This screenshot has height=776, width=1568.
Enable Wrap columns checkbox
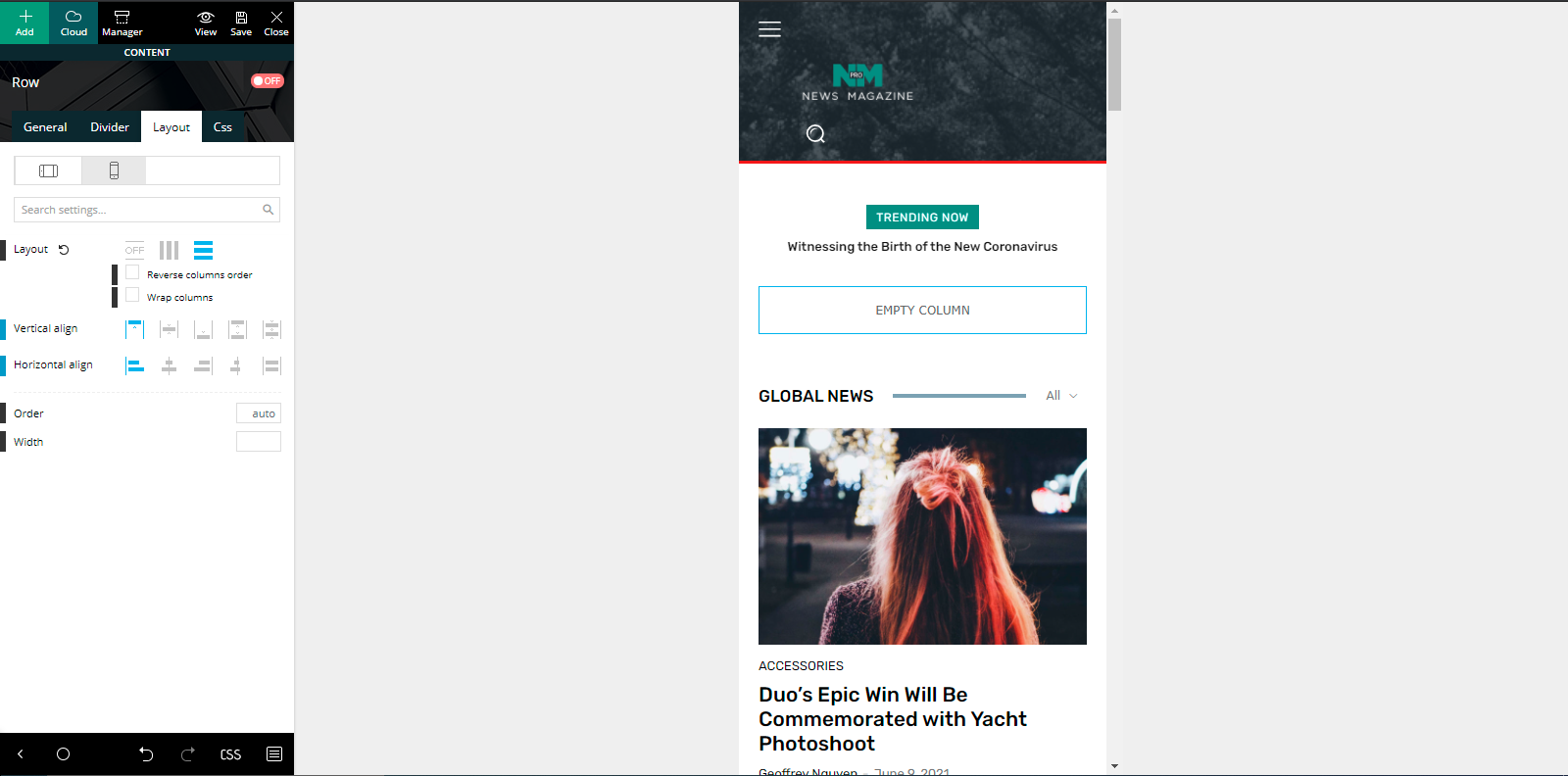(x=132, y=295)
